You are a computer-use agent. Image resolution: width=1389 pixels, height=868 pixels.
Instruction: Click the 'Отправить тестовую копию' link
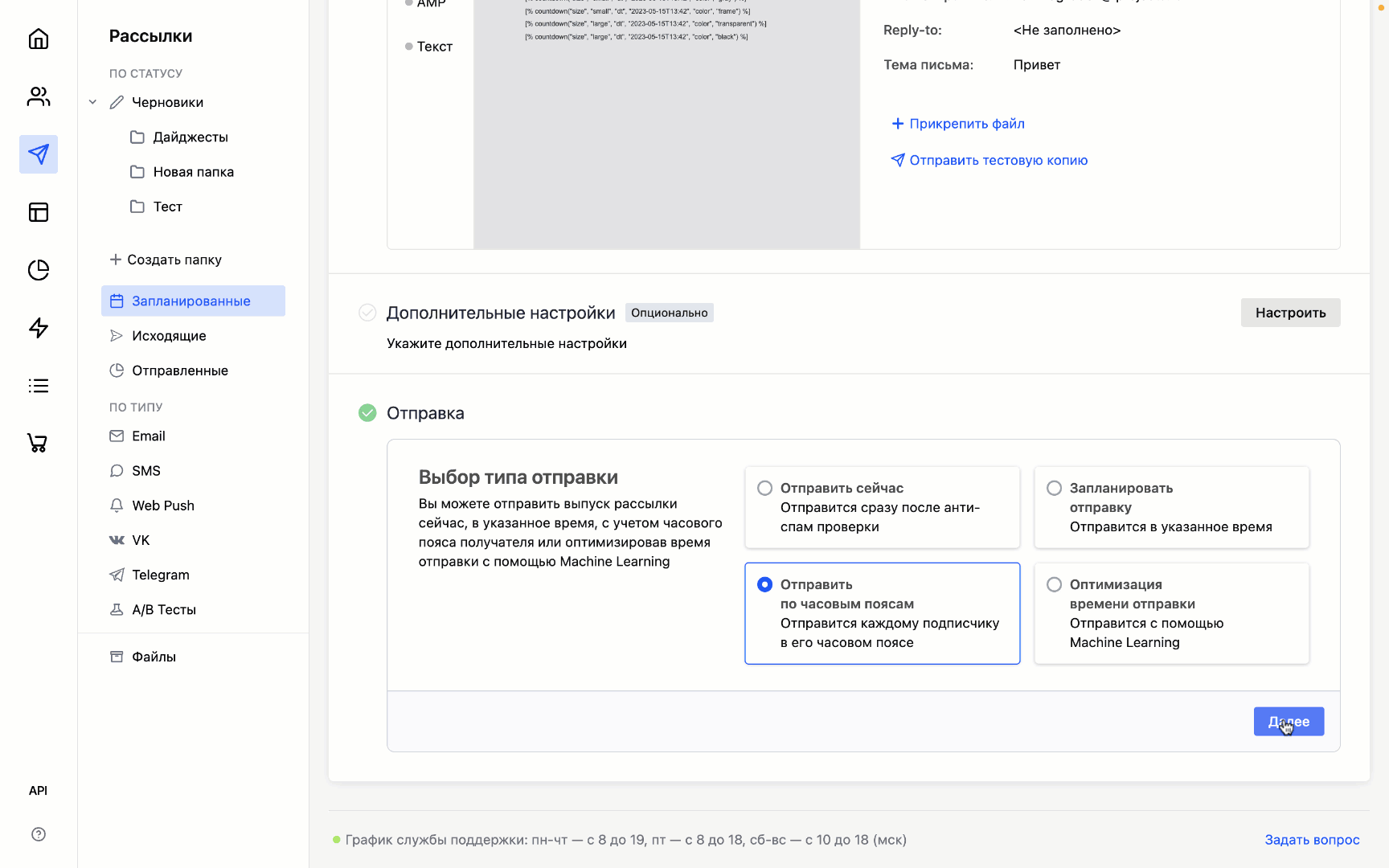pos(998,161)
